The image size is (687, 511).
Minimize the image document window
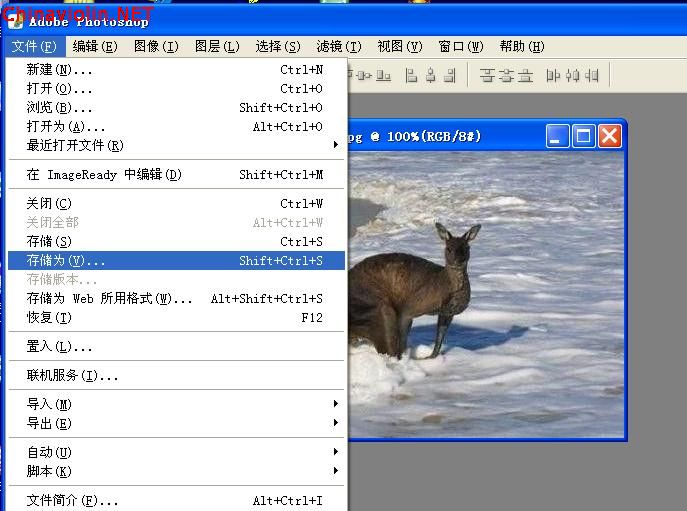(x=557, y=136)
